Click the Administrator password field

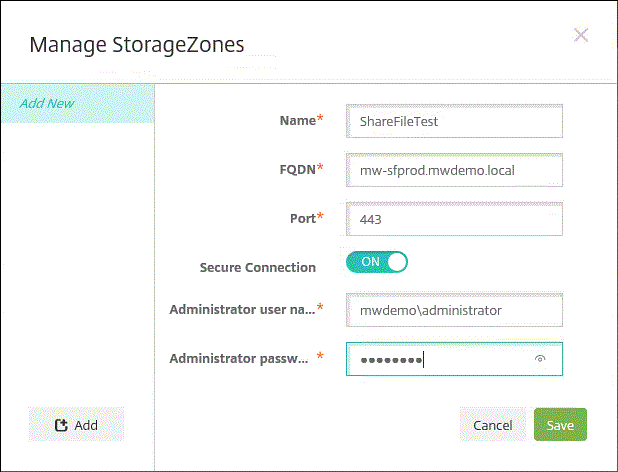tap(440, 358)
